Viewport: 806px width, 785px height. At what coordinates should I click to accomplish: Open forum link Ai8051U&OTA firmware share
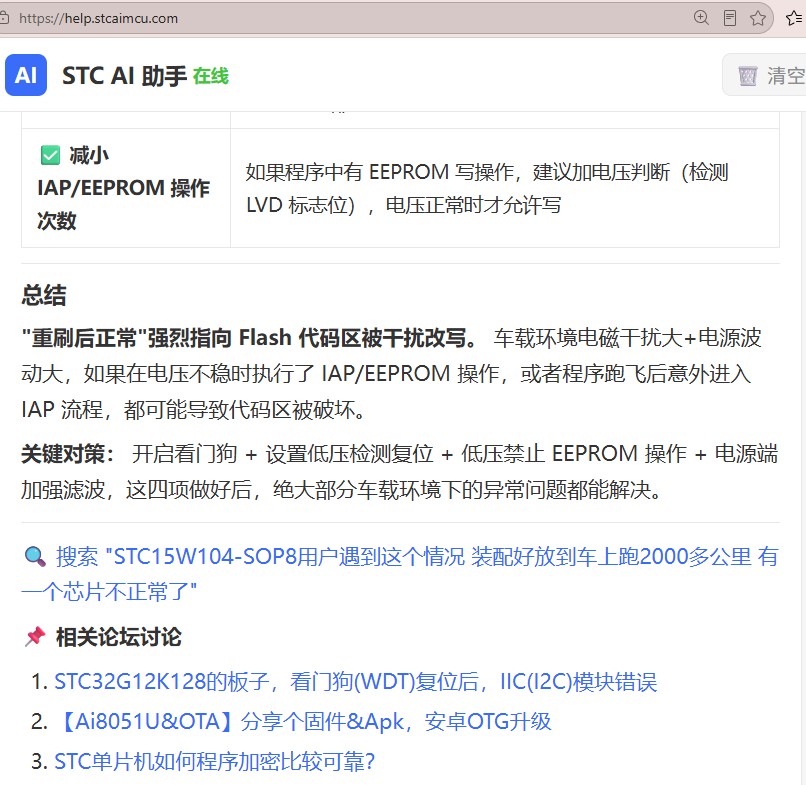[x=303, y=721]
